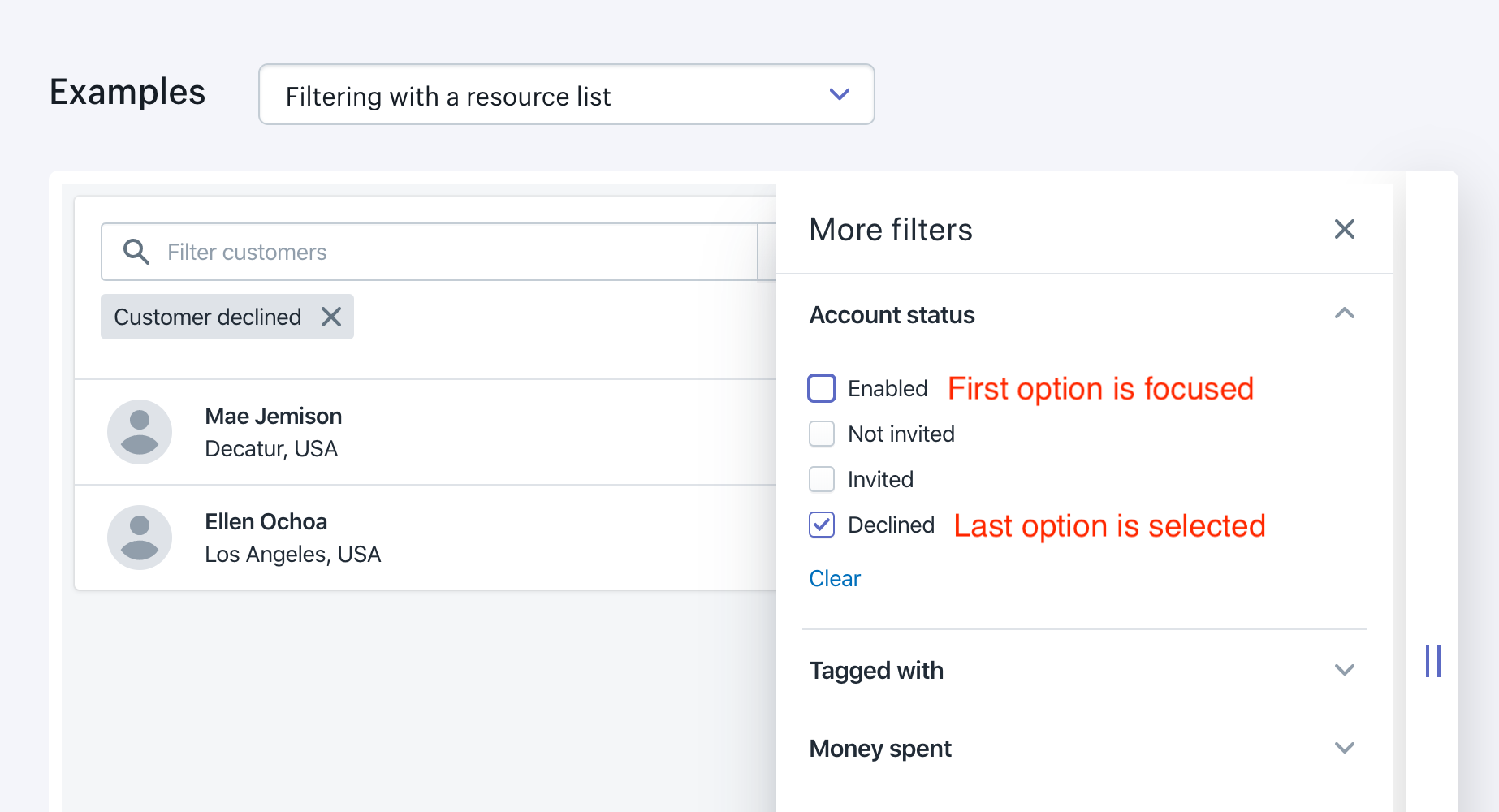
Task: Click the Clear link
Action: (x=835, y=578)
